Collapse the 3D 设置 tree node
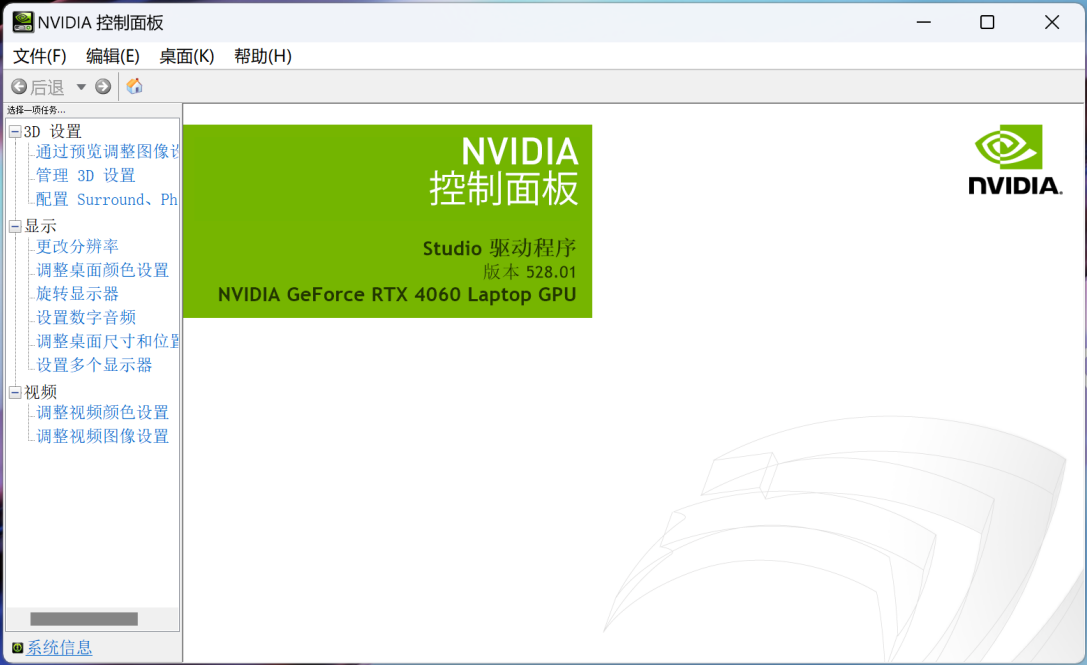This screenshot has width=1087, height=665. (x=15, y=132)
